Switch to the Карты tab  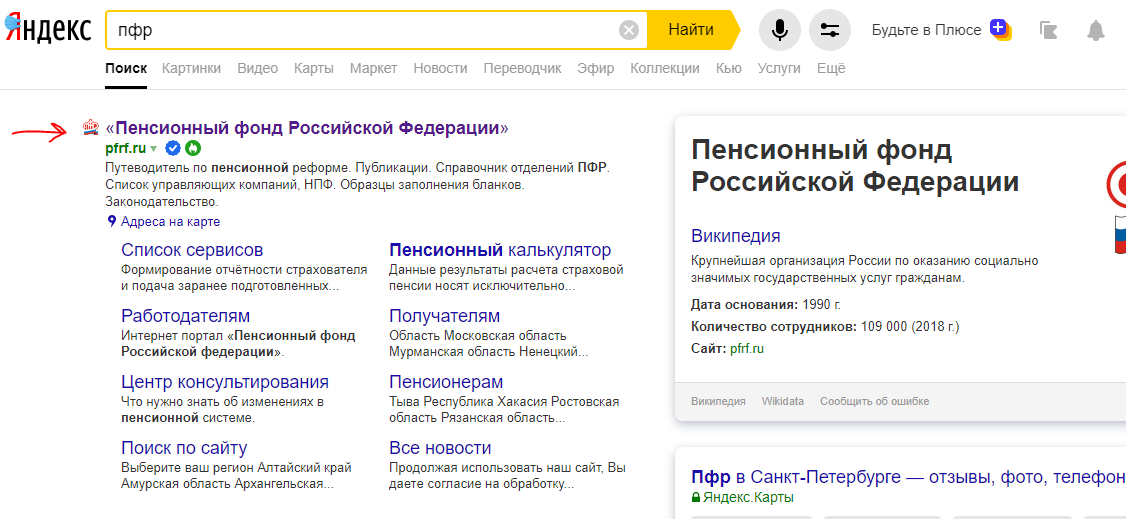coord(314,68)
